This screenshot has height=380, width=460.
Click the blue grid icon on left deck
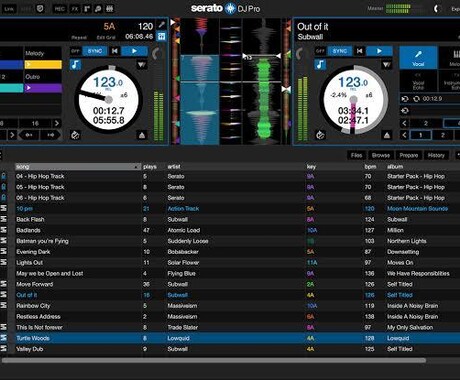point(161,36)
